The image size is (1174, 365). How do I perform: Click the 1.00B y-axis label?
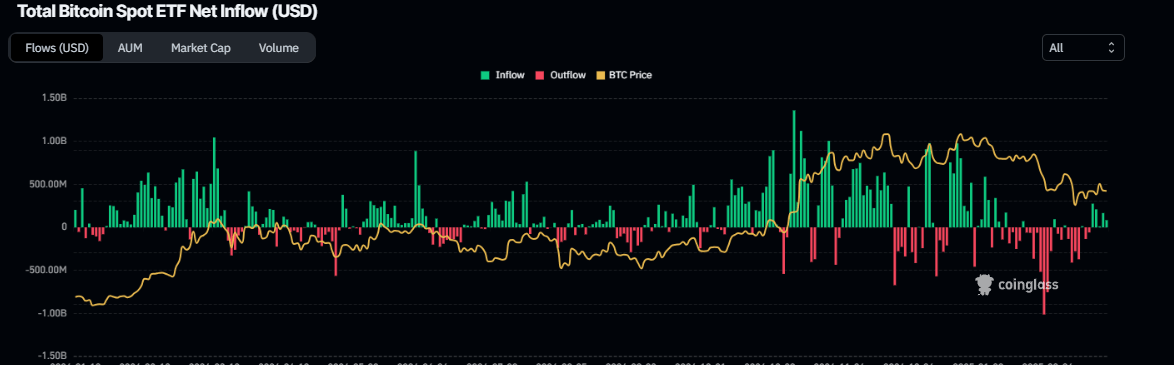point(55,141)
